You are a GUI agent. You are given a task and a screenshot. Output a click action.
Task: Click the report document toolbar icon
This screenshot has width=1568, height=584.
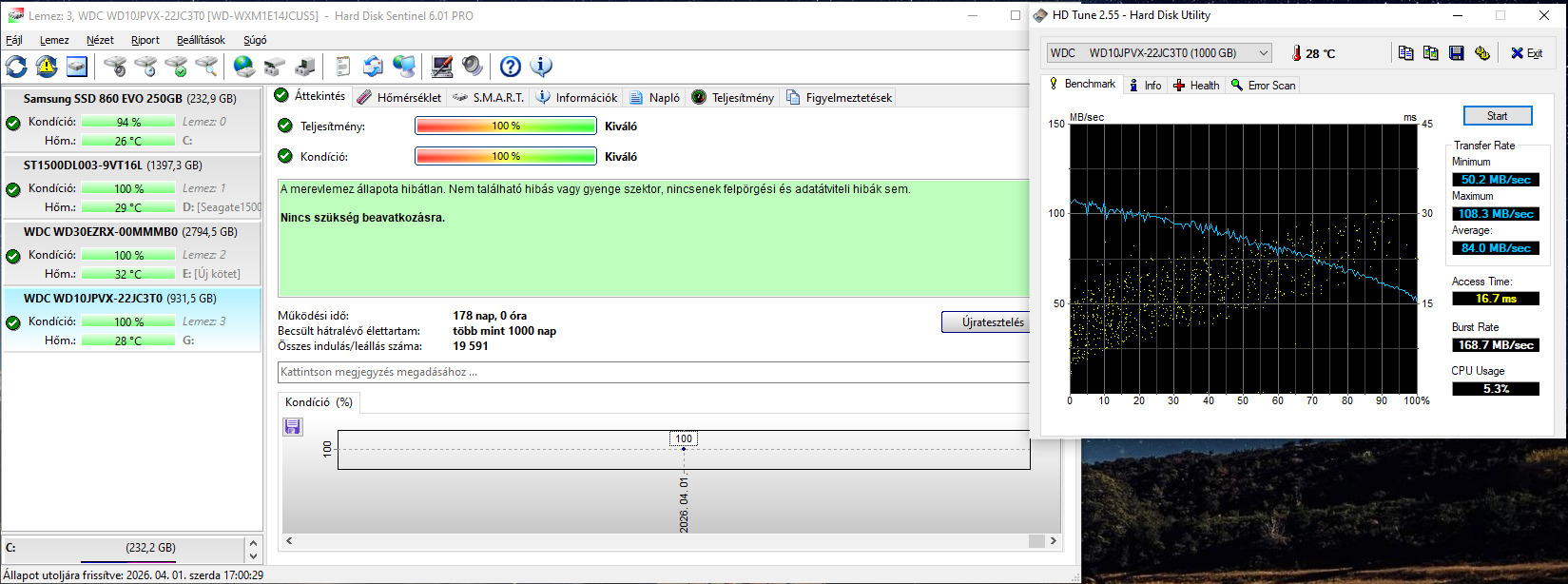click(343, 66)
